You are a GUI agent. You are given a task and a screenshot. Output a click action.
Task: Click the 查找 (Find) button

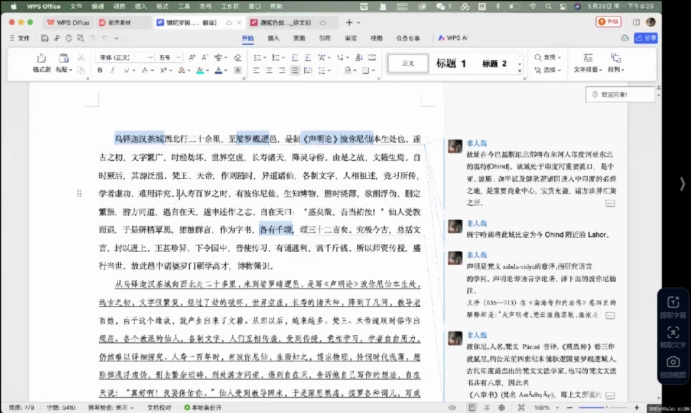pos(548,58)
